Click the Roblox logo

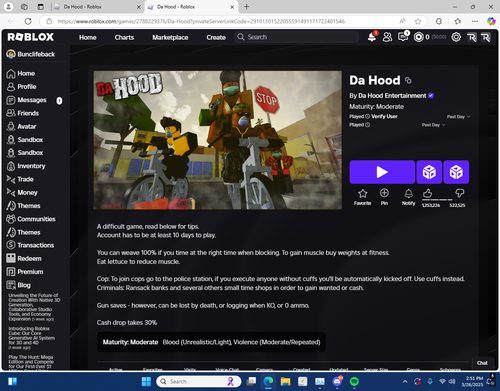31,37
